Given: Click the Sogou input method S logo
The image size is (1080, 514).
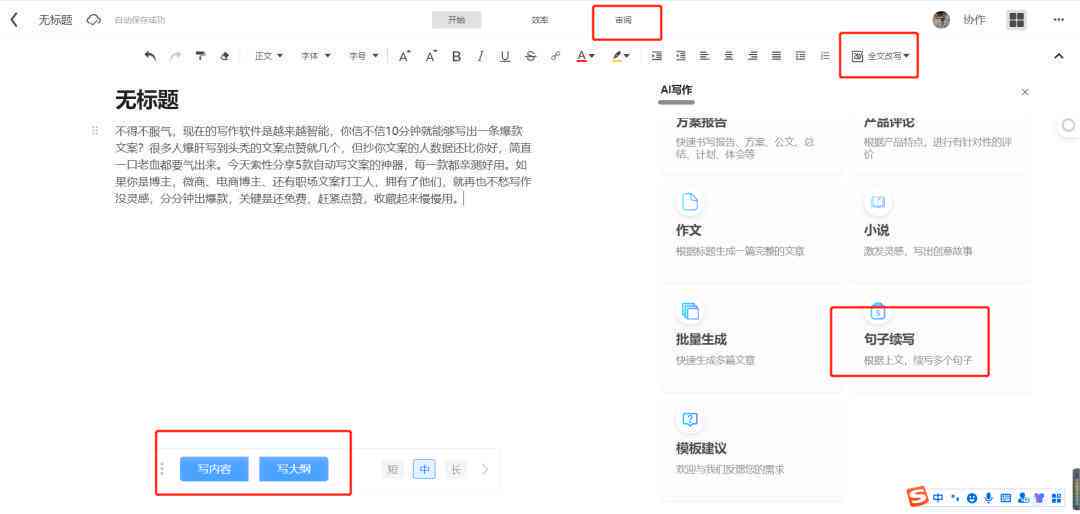Looking at the screenshot, I should (x=917, y=496).
